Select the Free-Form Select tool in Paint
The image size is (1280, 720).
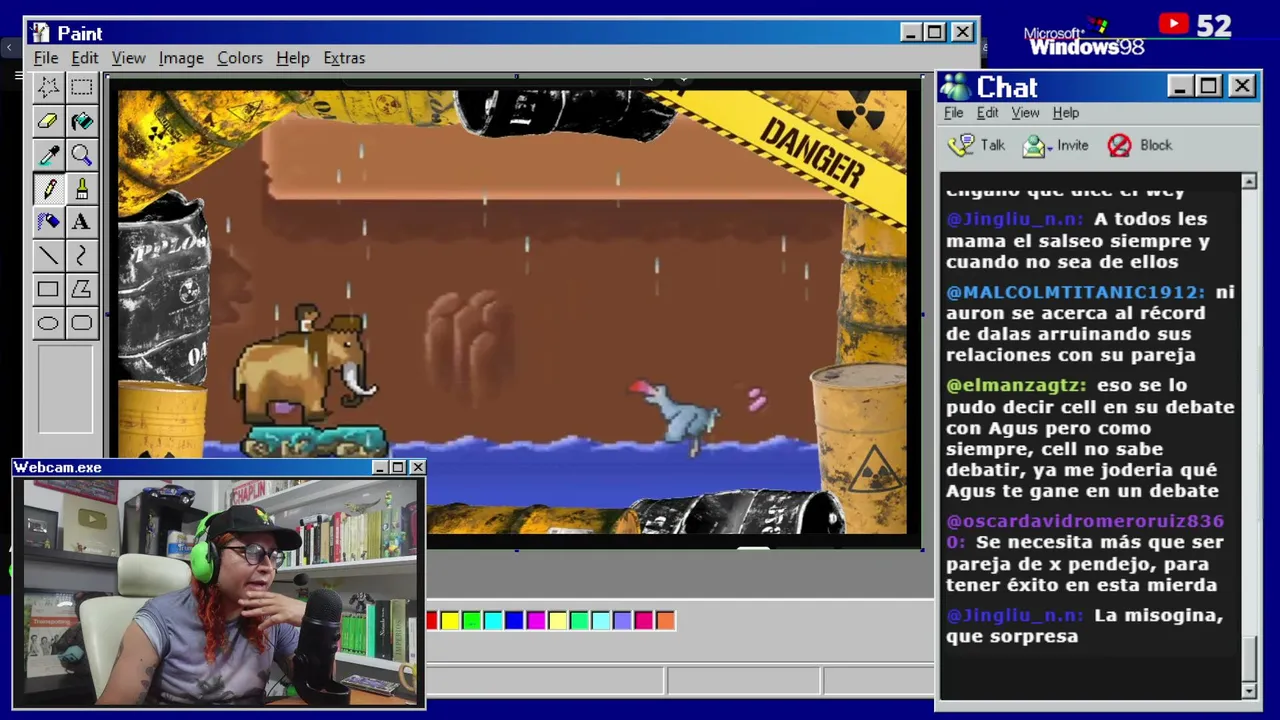click(x=48, y=87)
